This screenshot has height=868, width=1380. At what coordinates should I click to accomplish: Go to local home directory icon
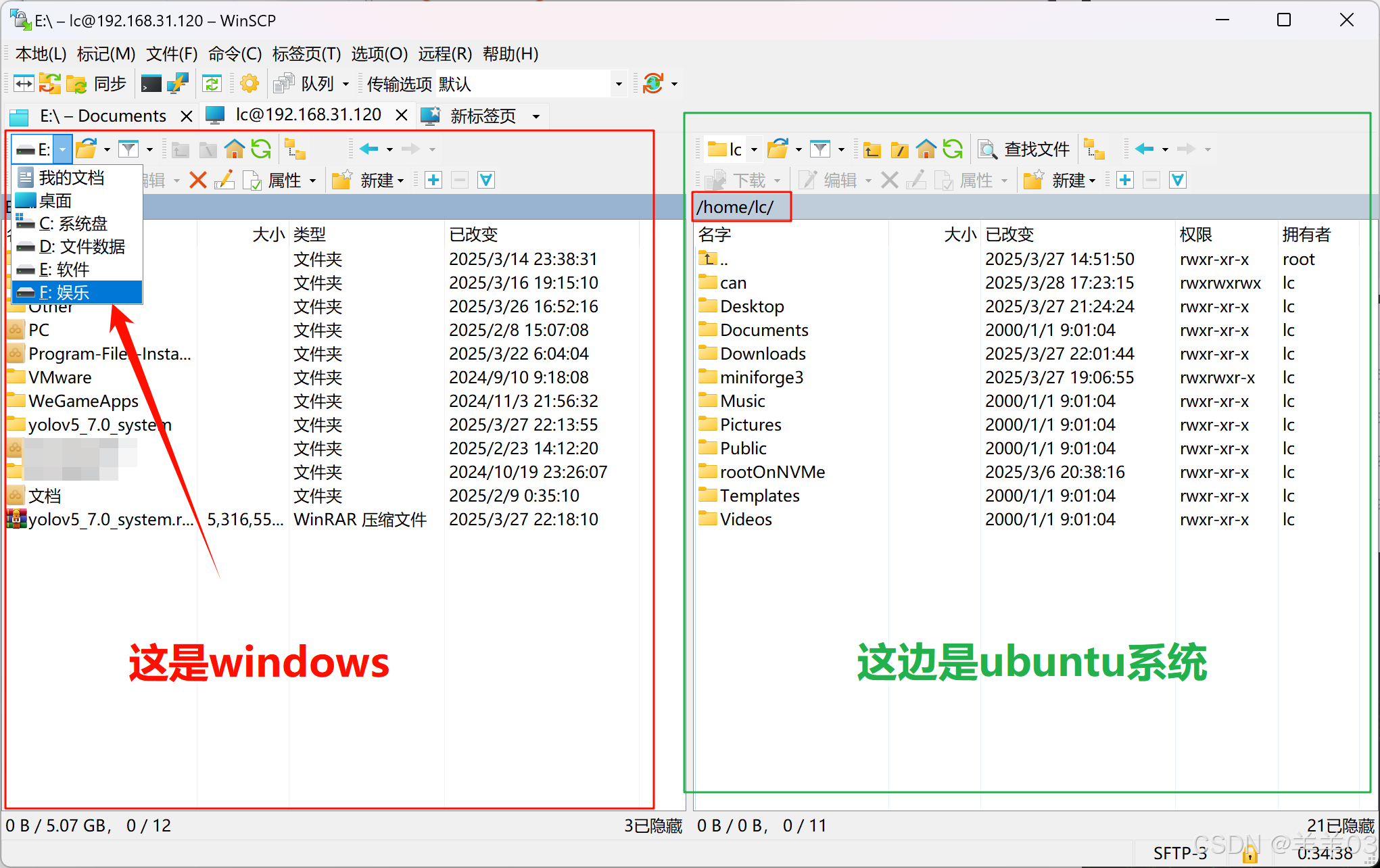[235, 149]
